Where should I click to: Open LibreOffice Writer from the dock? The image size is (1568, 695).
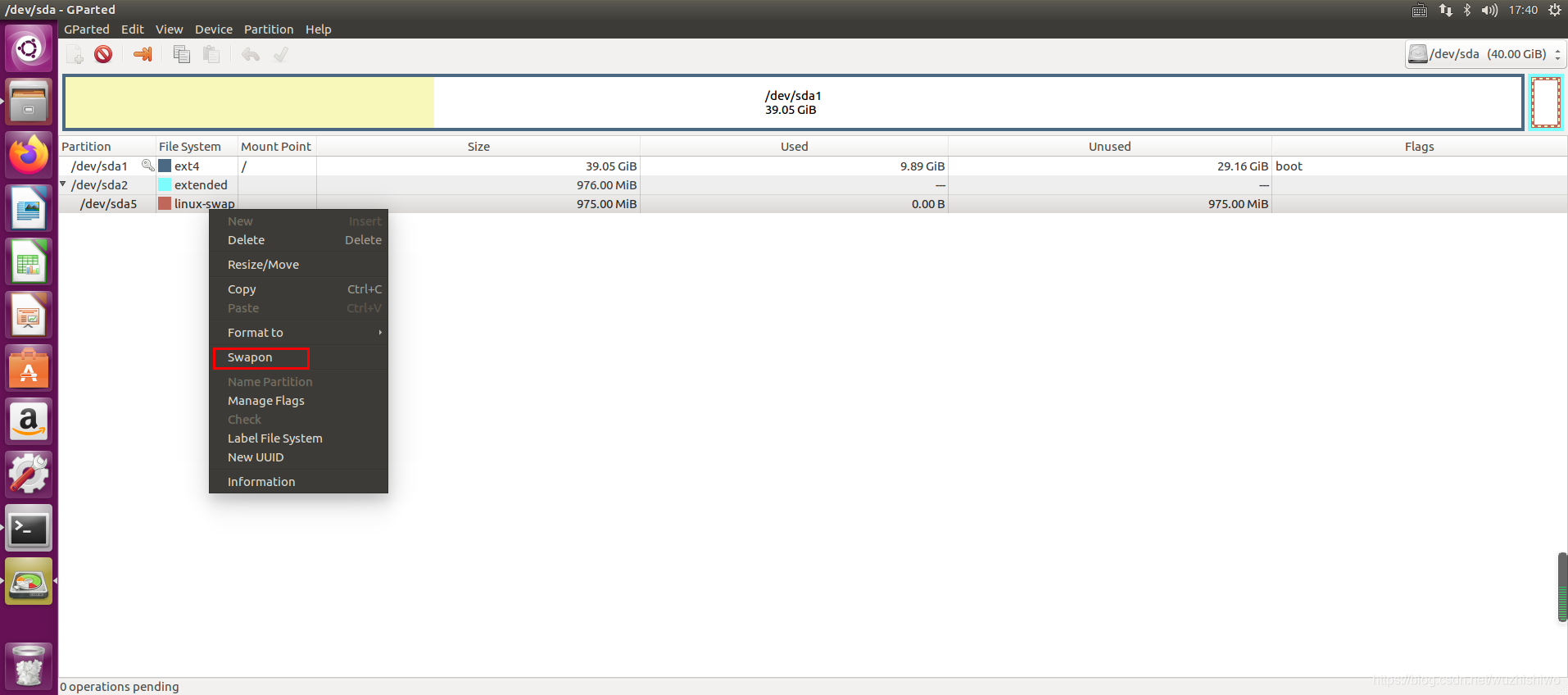coord(29,208)
